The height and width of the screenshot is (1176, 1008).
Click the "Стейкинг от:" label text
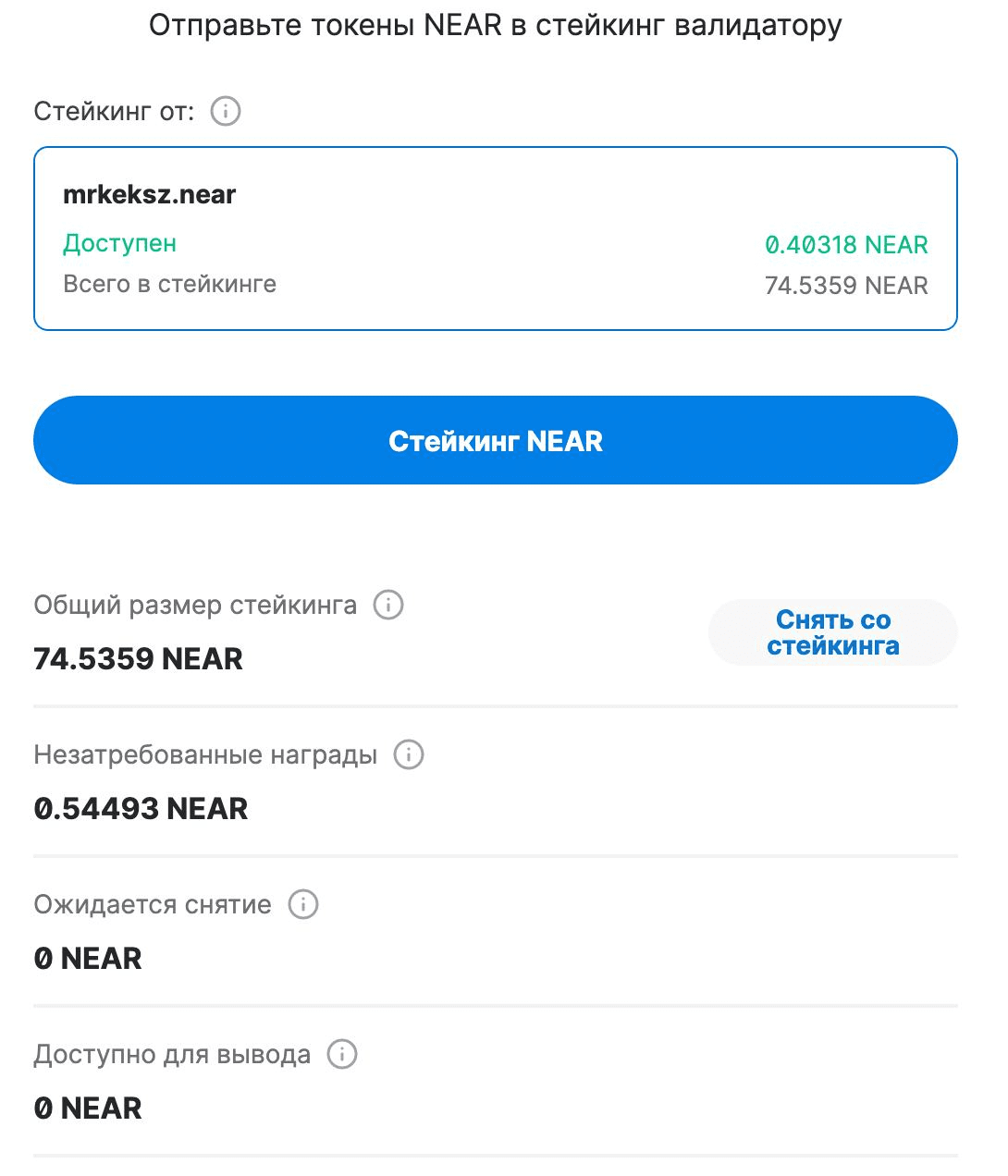114,112
